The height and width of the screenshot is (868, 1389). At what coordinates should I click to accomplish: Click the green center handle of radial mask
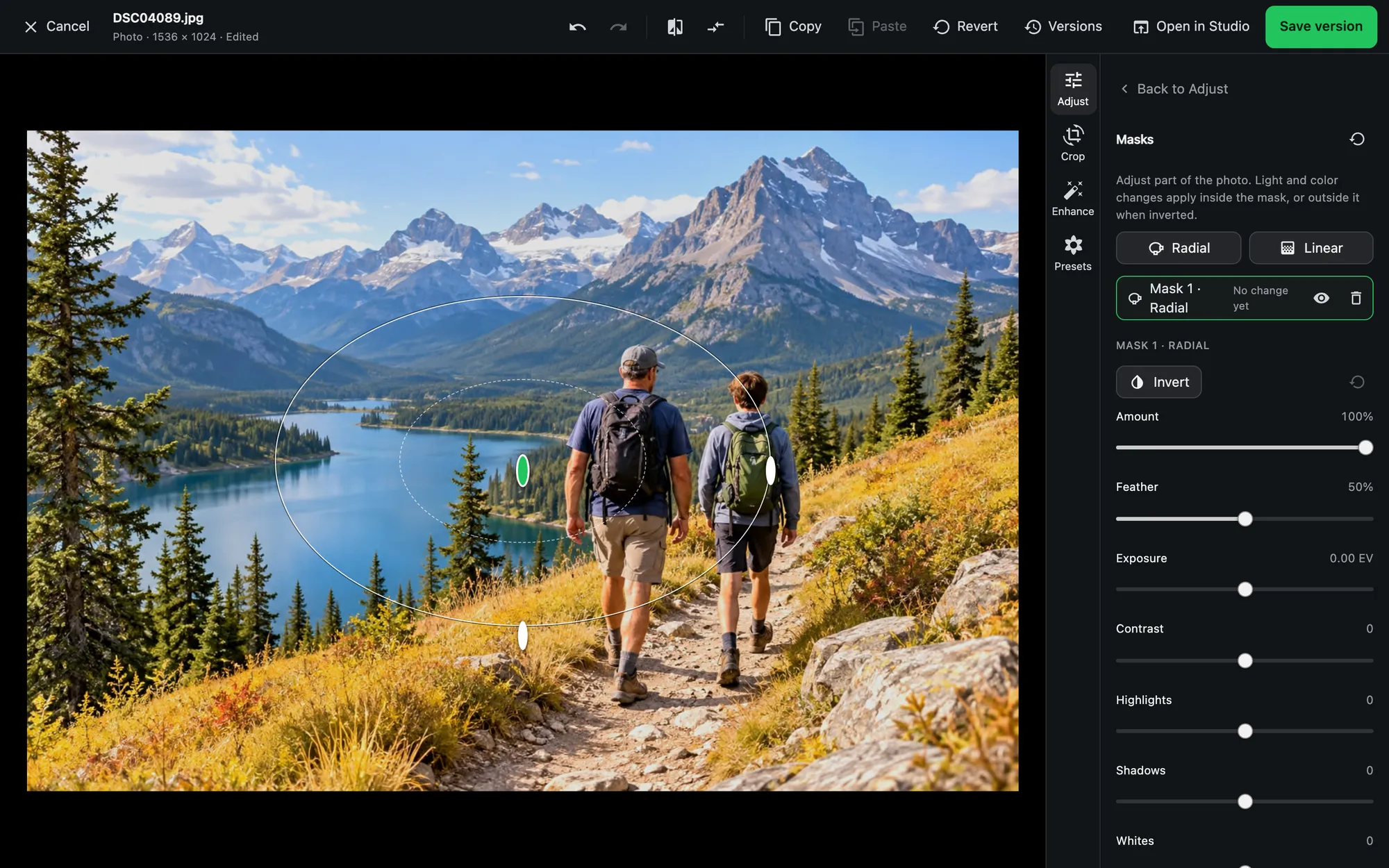[523, 471]
